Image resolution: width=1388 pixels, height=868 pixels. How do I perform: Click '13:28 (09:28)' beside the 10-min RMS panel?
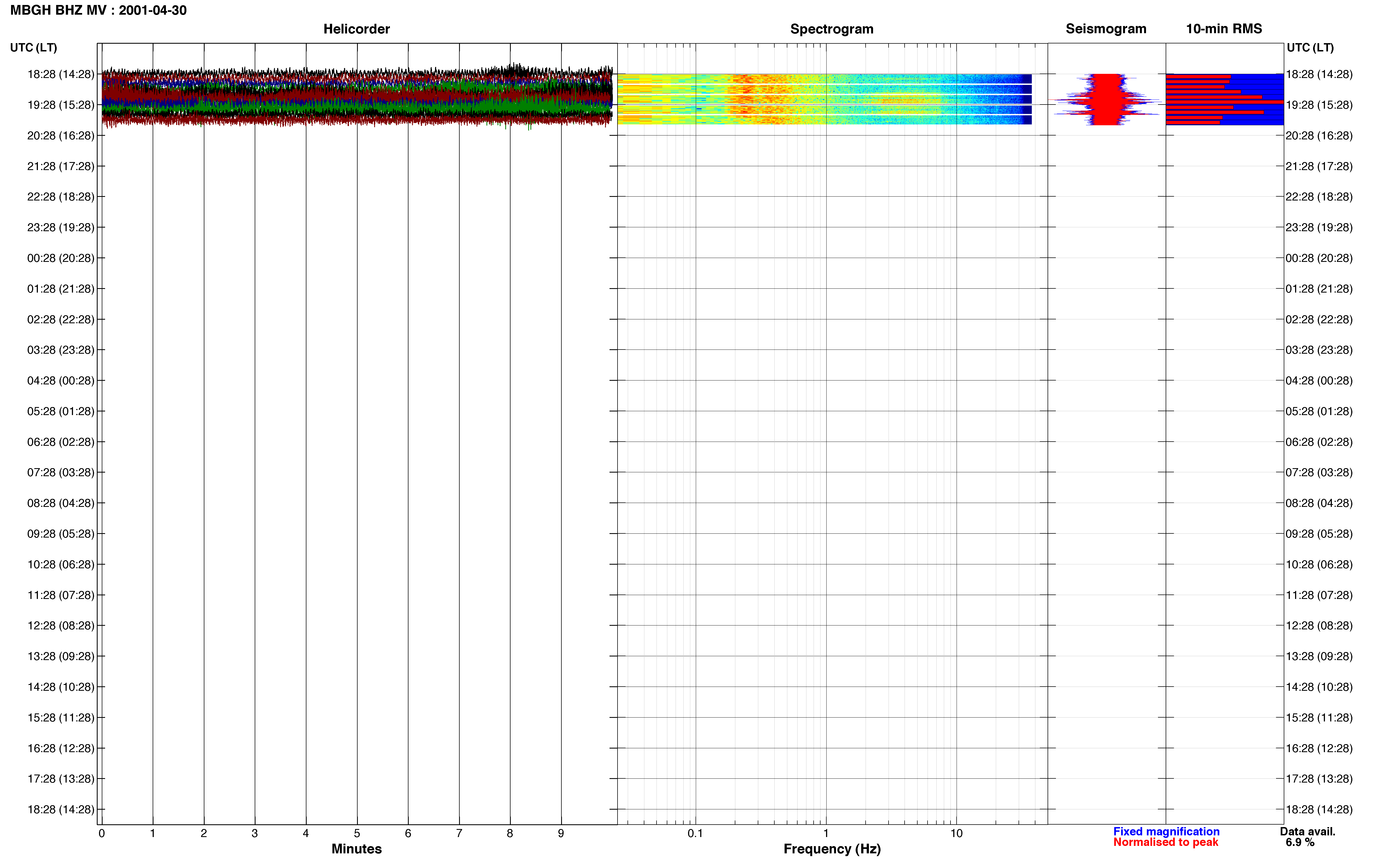tap(1319, 656)
